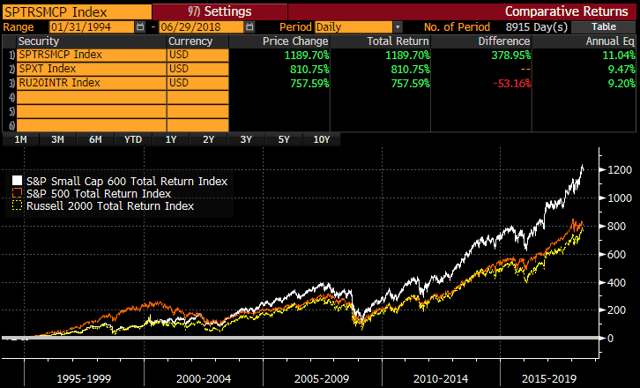The height and width of the screenshot is (388, 640).
Task: Click the 757.59% Price Change value
Action: point(309,83)
